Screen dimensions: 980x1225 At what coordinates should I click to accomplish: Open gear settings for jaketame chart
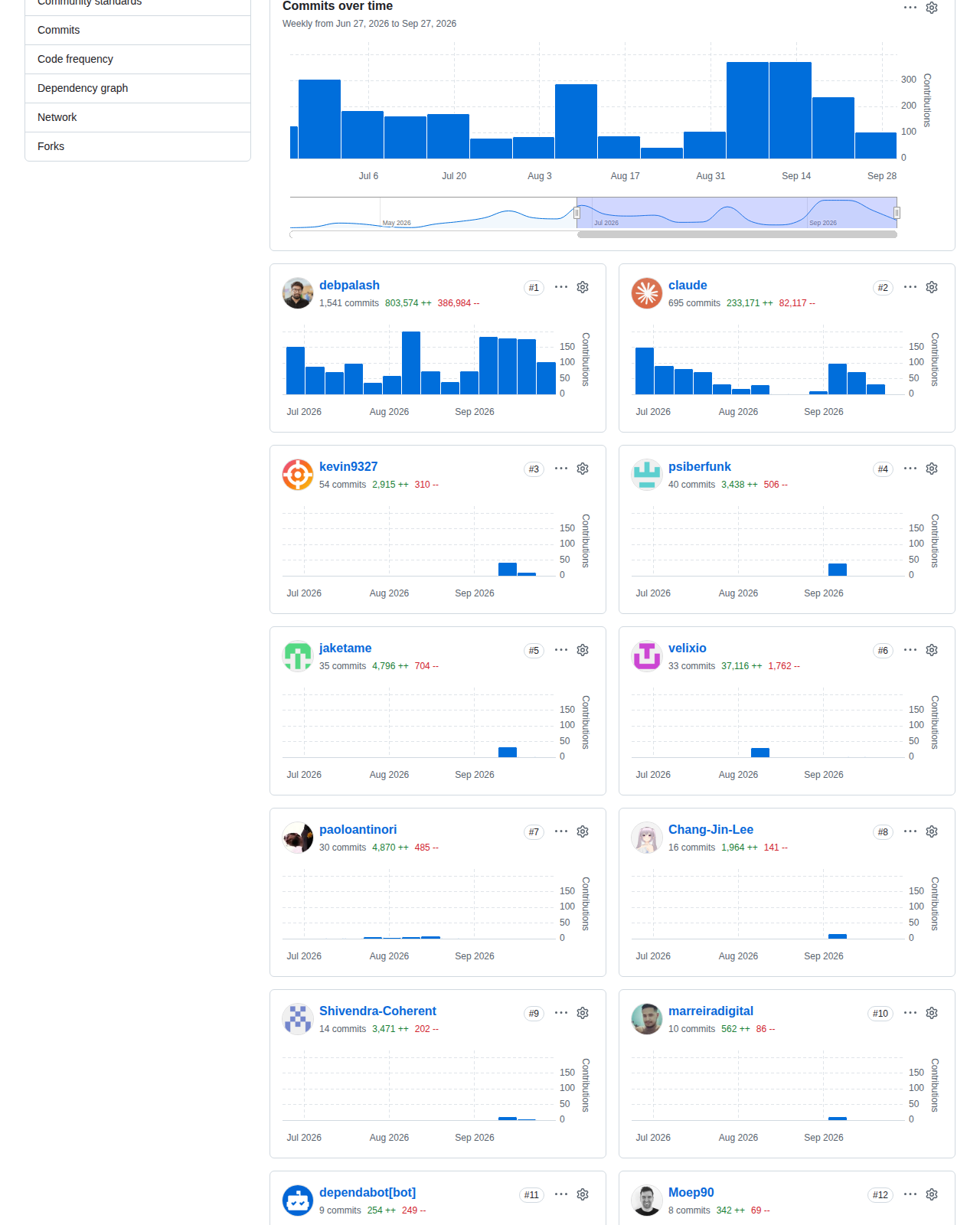coord(583,650)
